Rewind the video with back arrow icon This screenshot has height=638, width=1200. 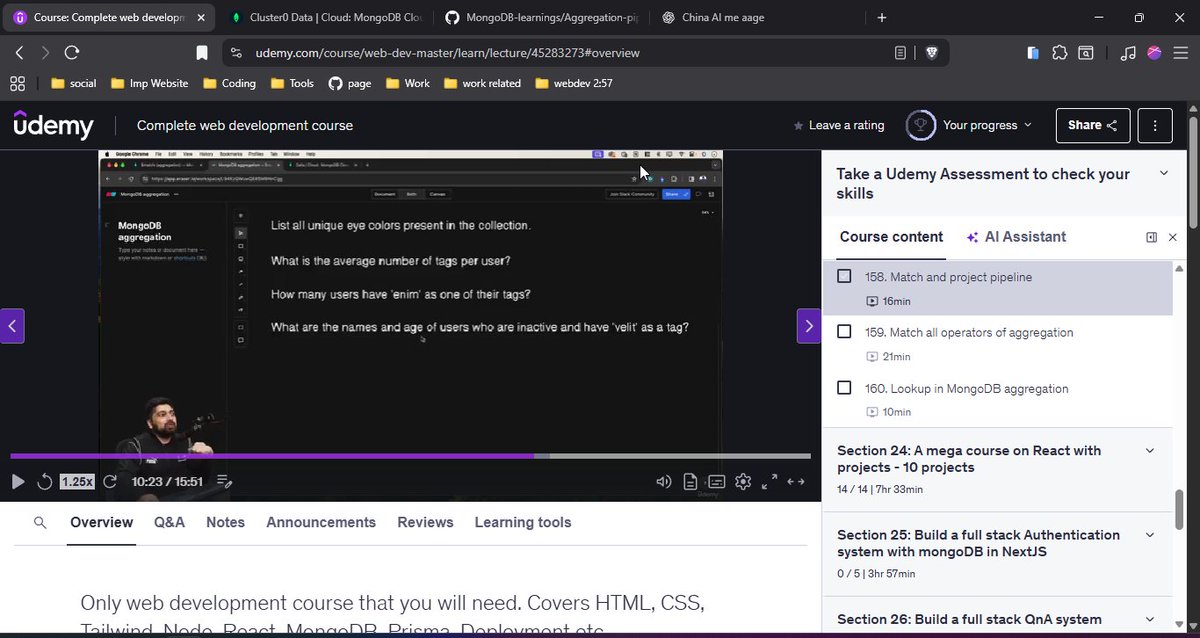[45, 482]
